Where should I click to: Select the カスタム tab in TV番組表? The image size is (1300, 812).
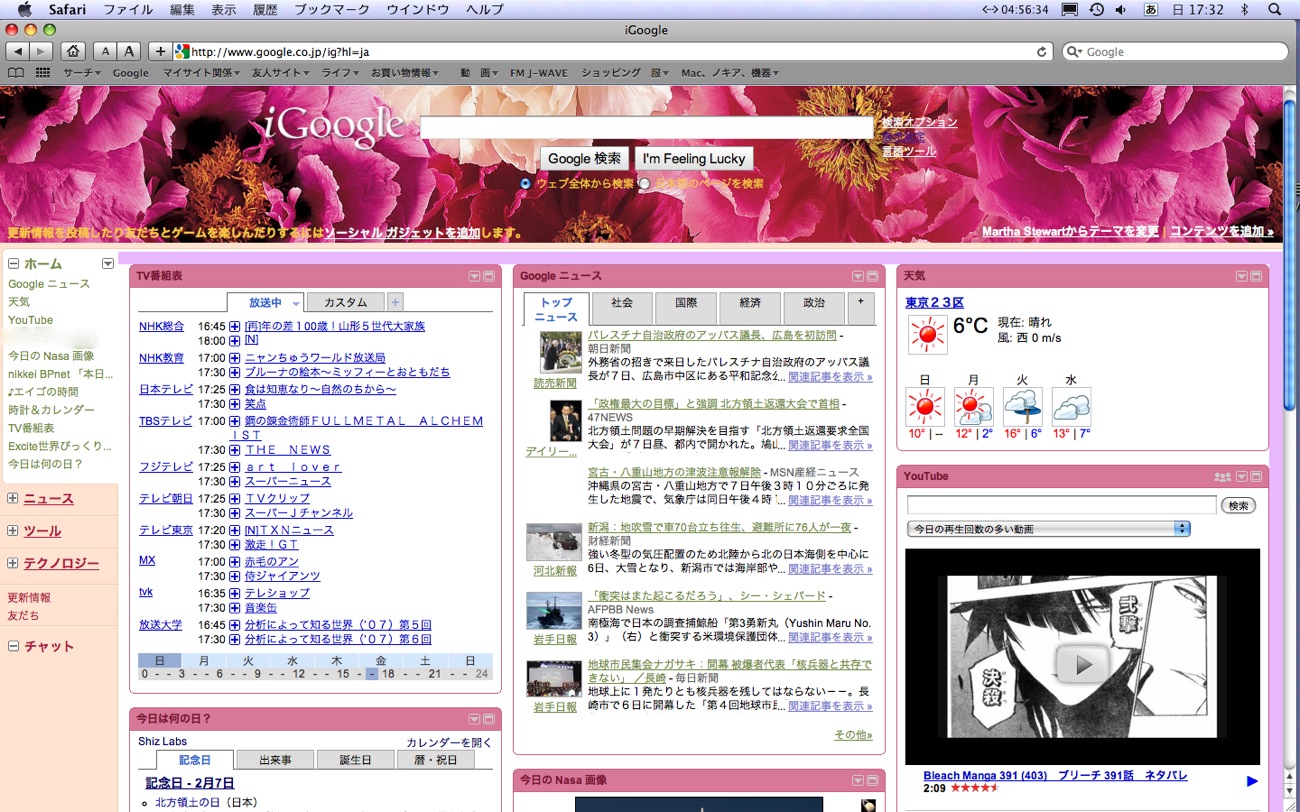coord(346,302)
